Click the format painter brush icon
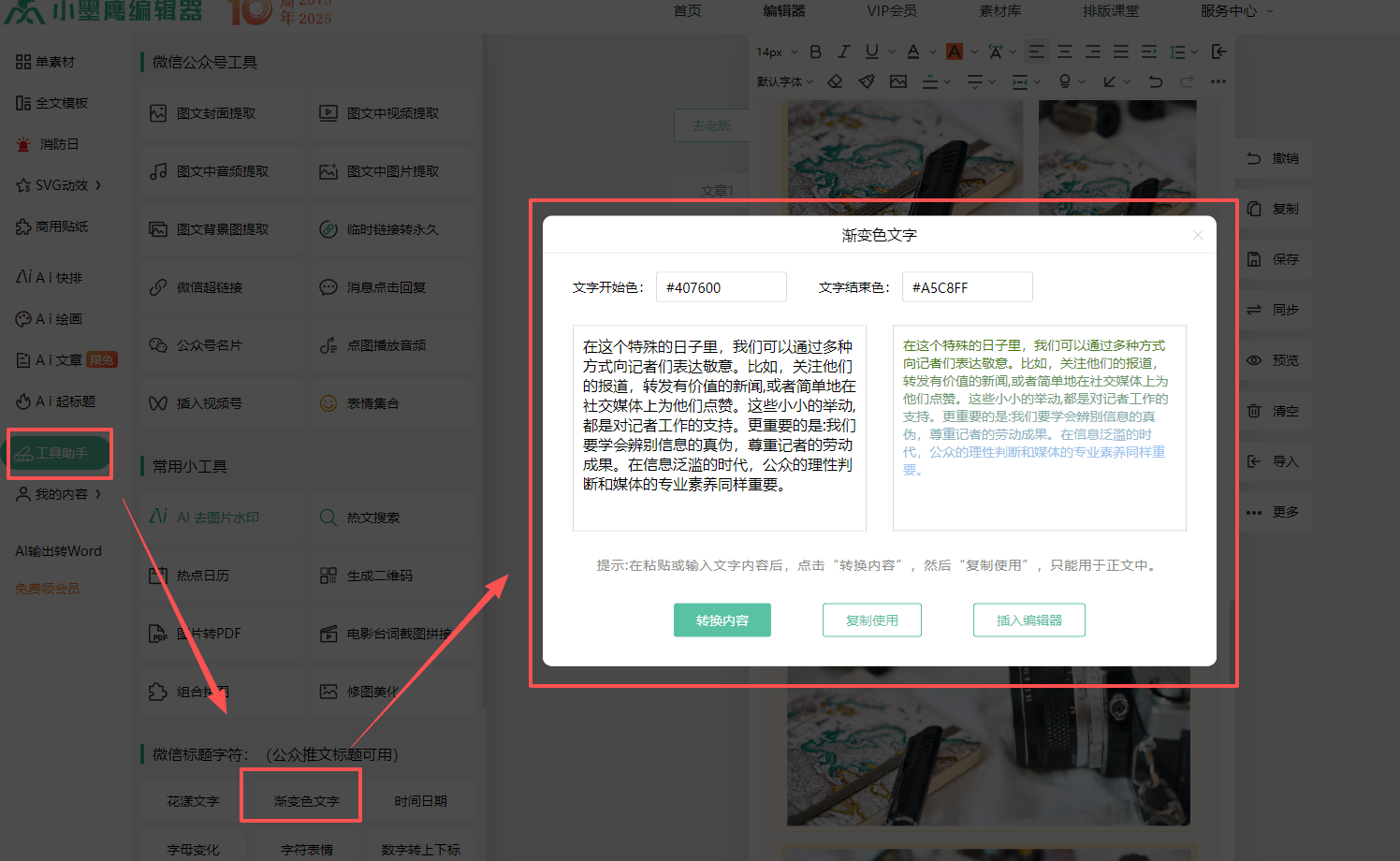 867,82
